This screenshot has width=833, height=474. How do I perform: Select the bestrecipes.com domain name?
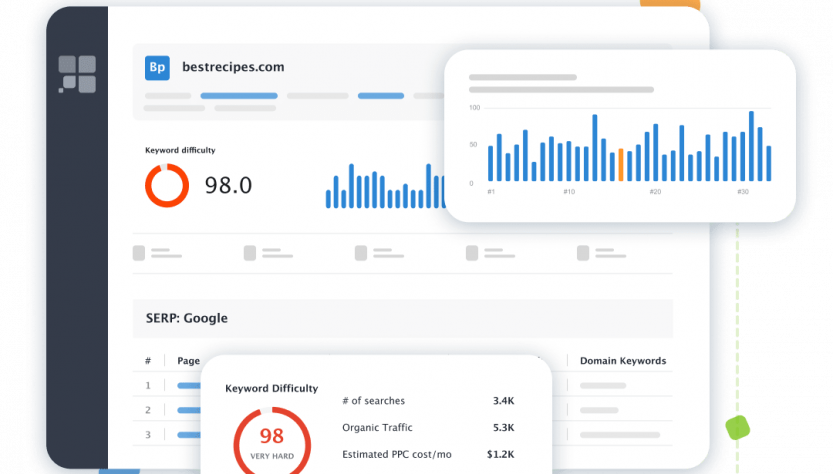click(233, 67)
